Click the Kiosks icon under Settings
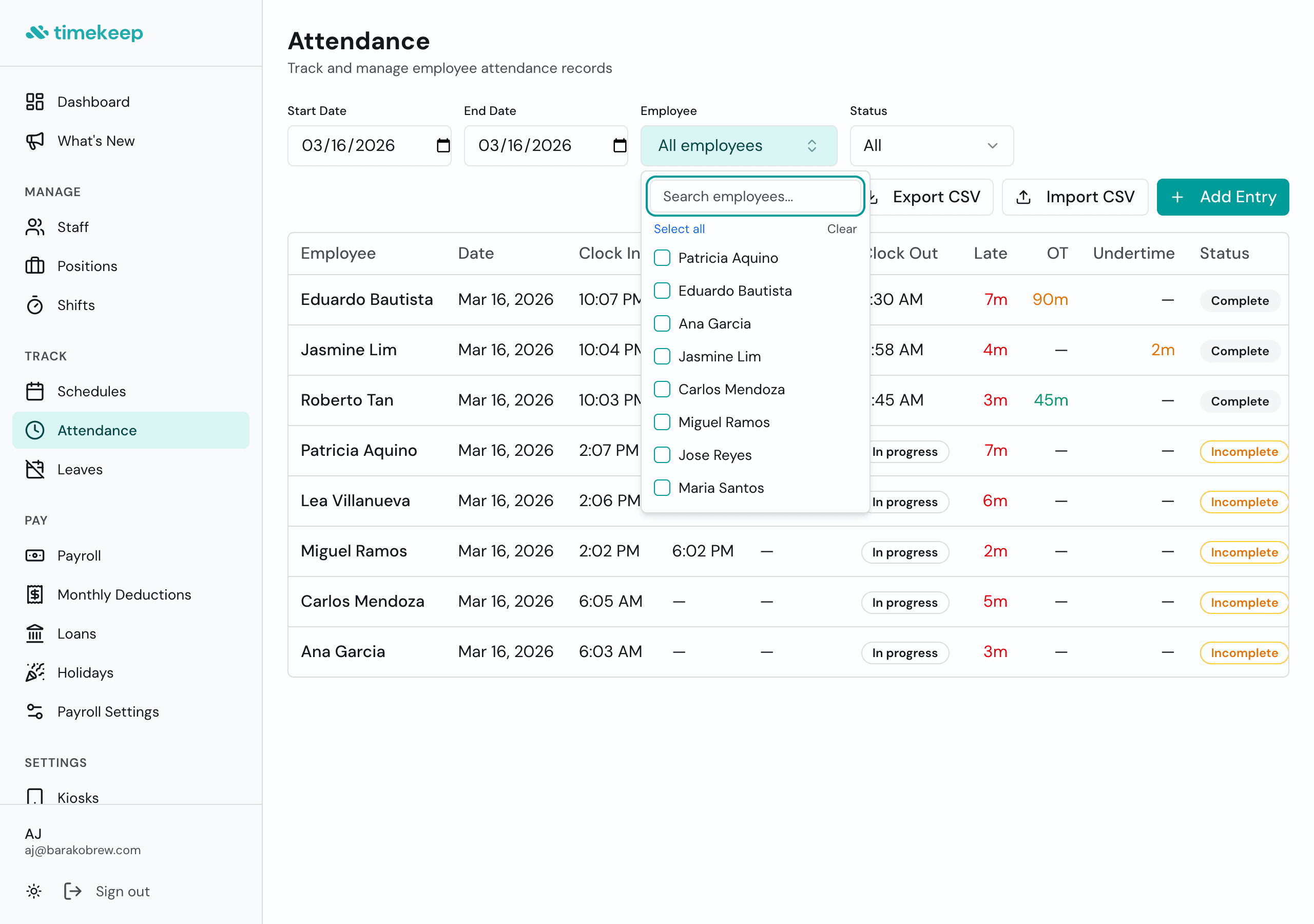The image size is (1314, 924). [35, 796]
